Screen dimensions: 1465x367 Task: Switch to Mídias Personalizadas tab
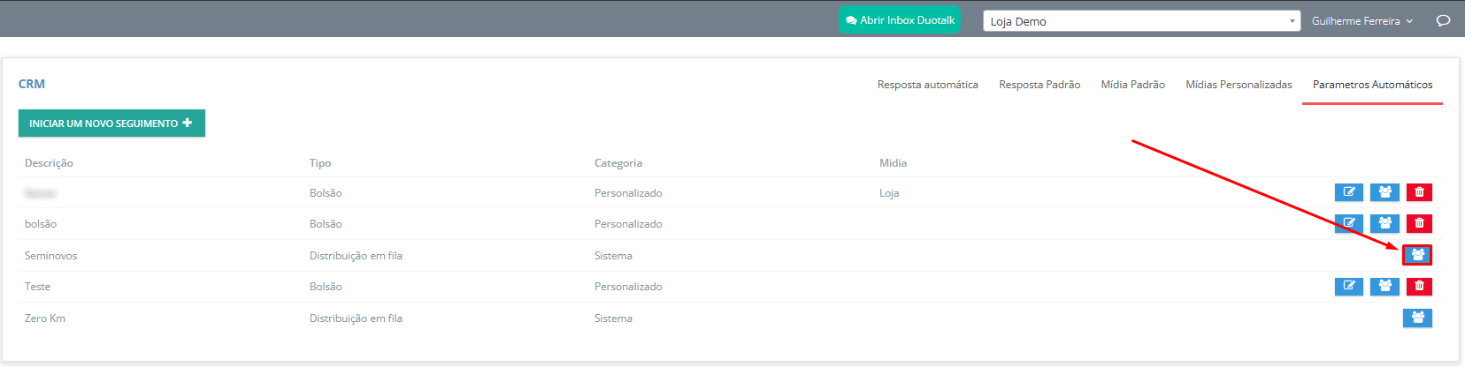(1238, 85)
